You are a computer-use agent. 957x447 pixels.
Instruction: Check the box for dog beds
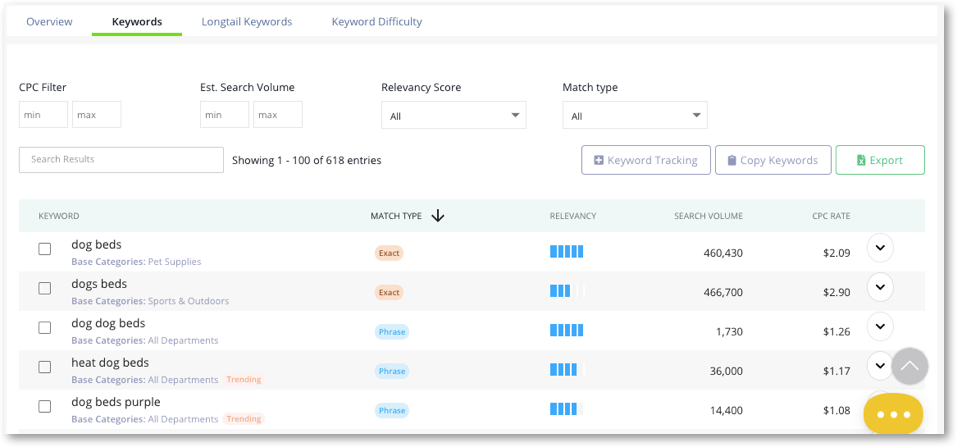[x=45, y=249]
